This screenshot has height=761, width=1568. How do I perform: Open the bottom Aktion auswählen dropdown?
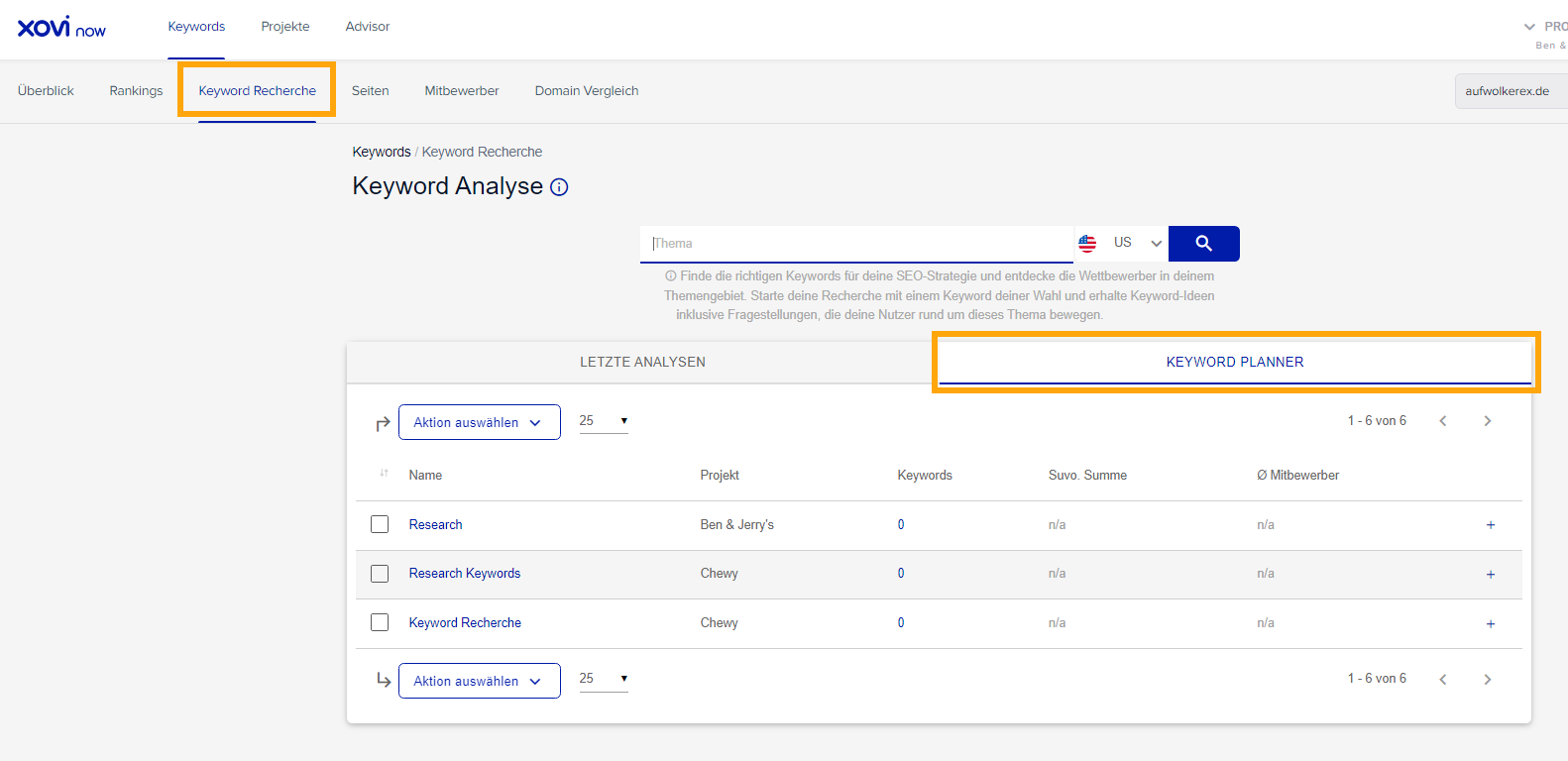[x=480, y=681]
